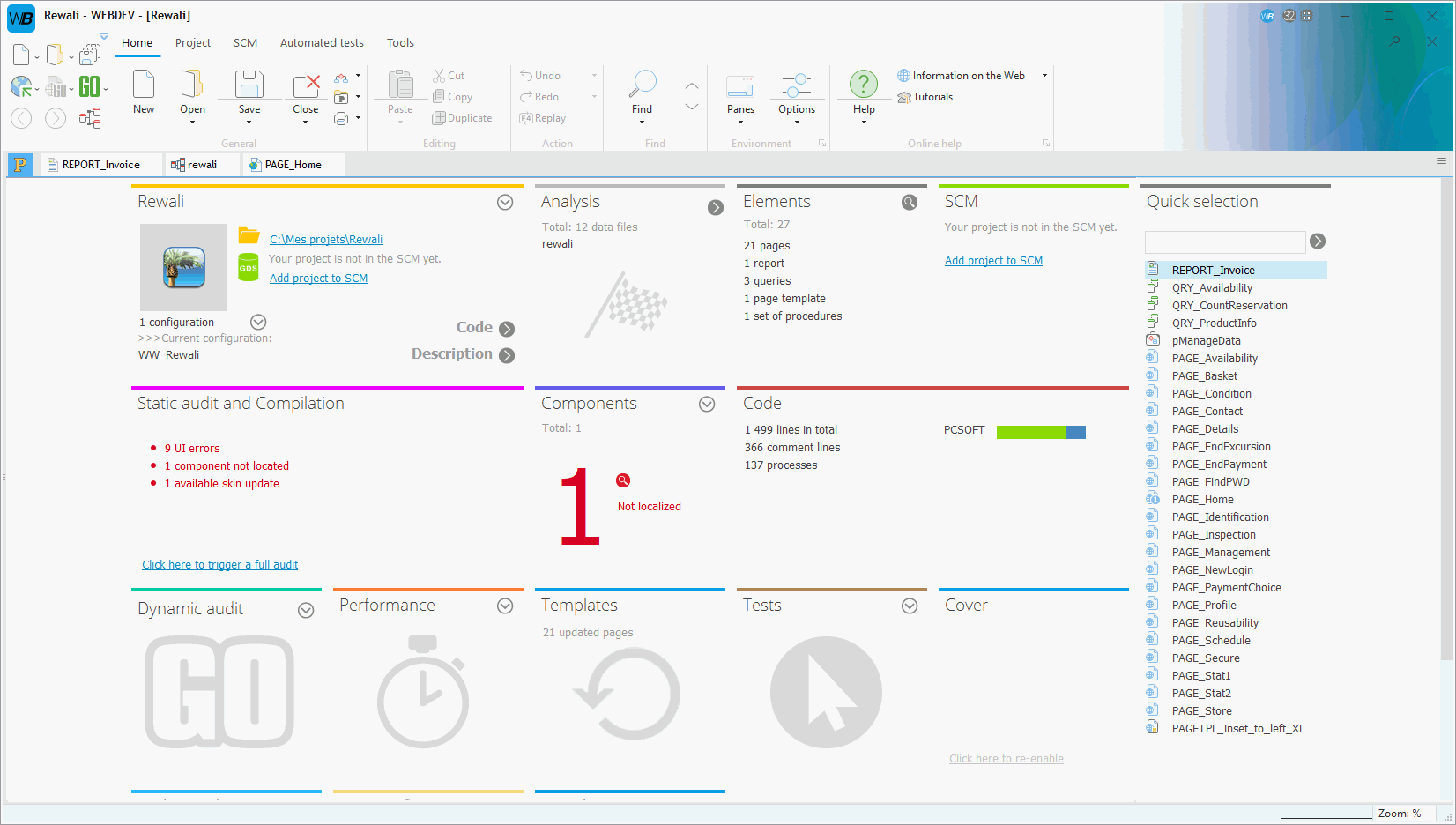Click the Save floppy disk icon
The image size is (1456, 825).
tap(249, 85)
